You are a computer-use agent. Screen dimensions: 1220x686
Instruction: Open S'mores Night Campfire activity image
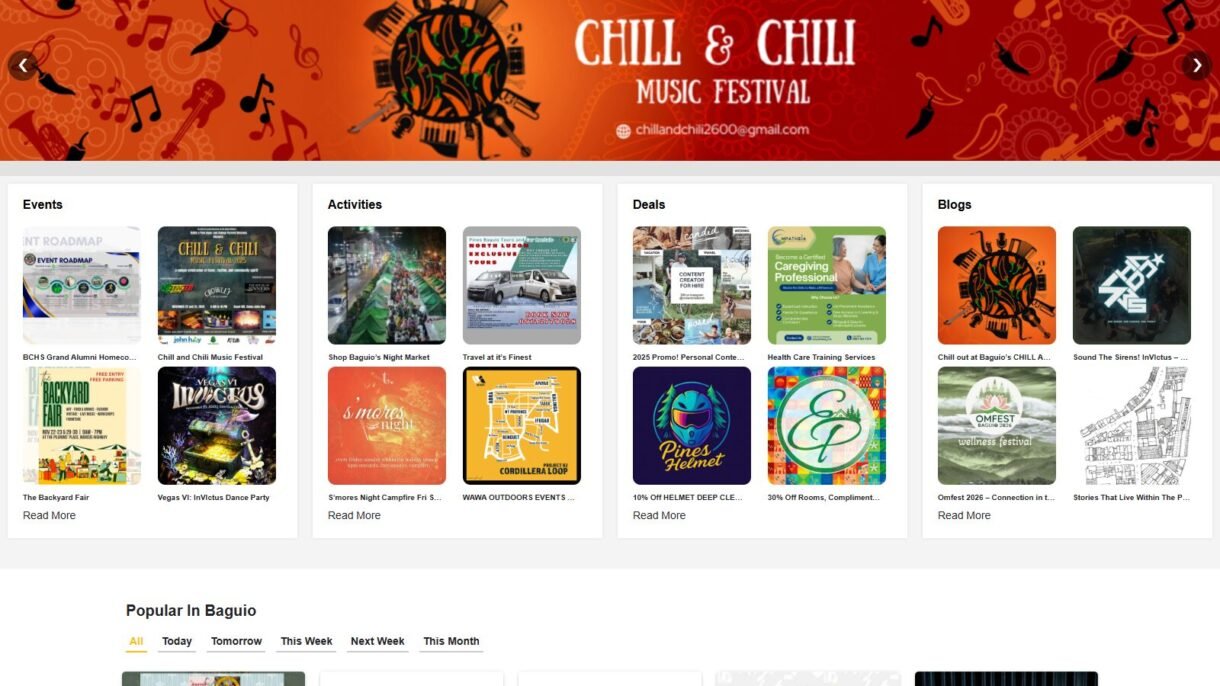pyautogui.click(x=387, y=426)
